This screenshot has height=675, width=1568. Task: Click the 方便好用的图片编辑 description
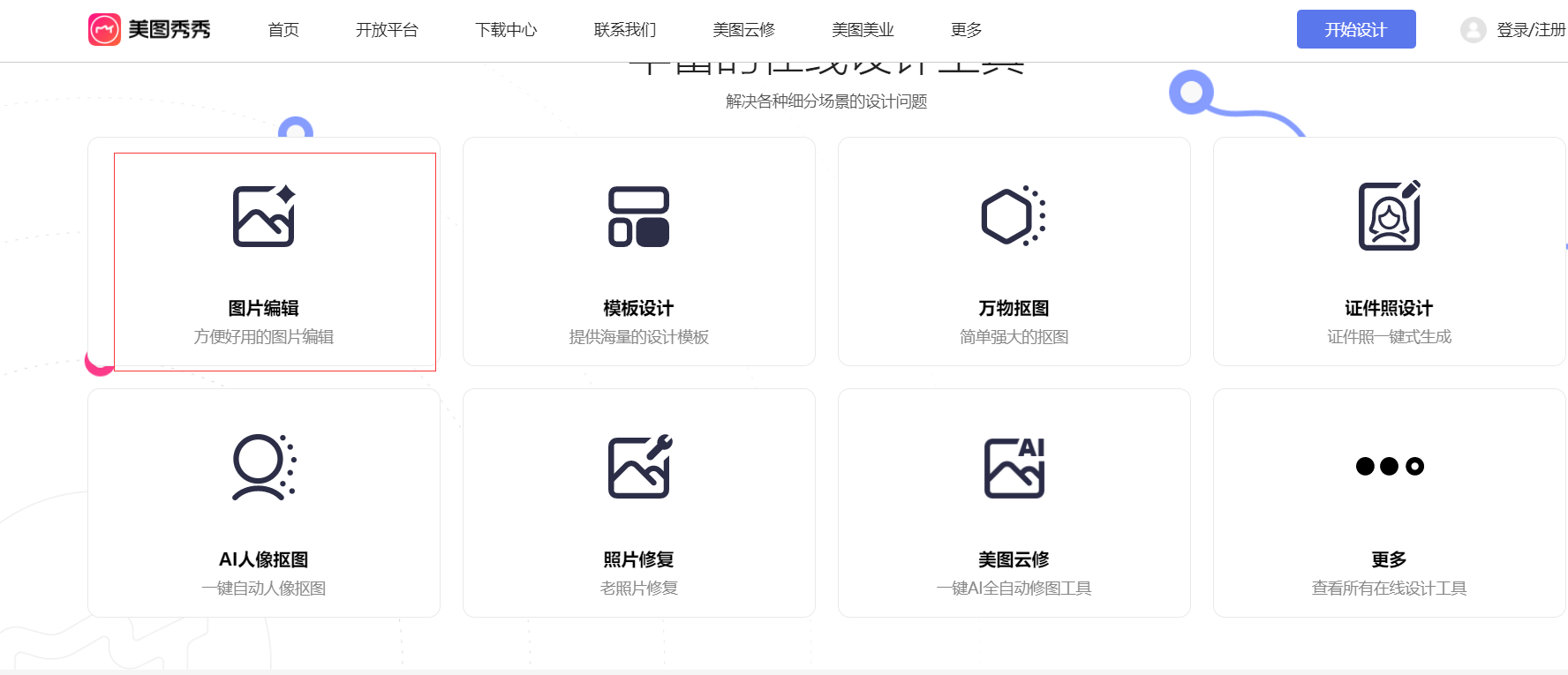(264, 336)
